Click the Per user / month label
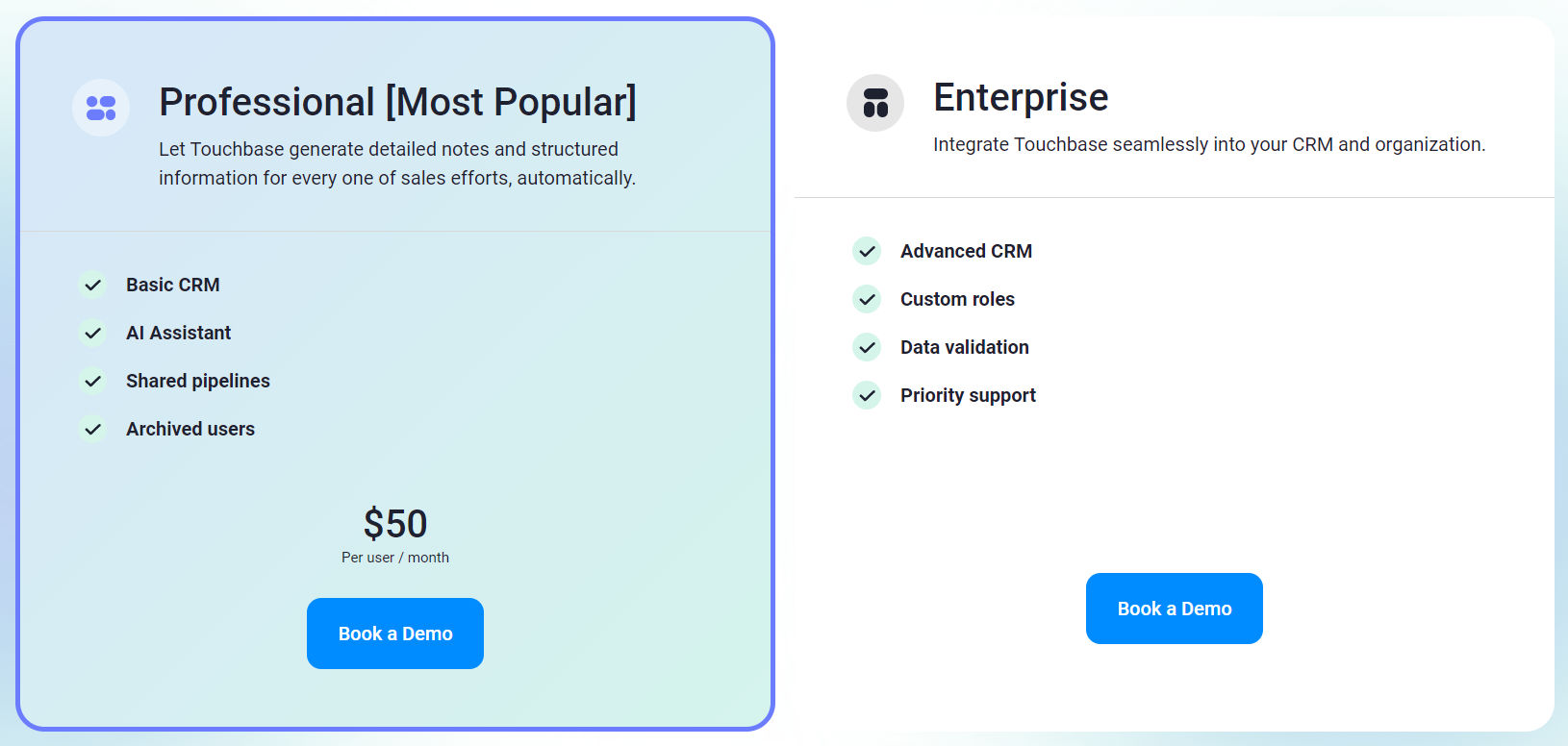The width and height of the screenshot is (1568, 746). click(395, 558)
